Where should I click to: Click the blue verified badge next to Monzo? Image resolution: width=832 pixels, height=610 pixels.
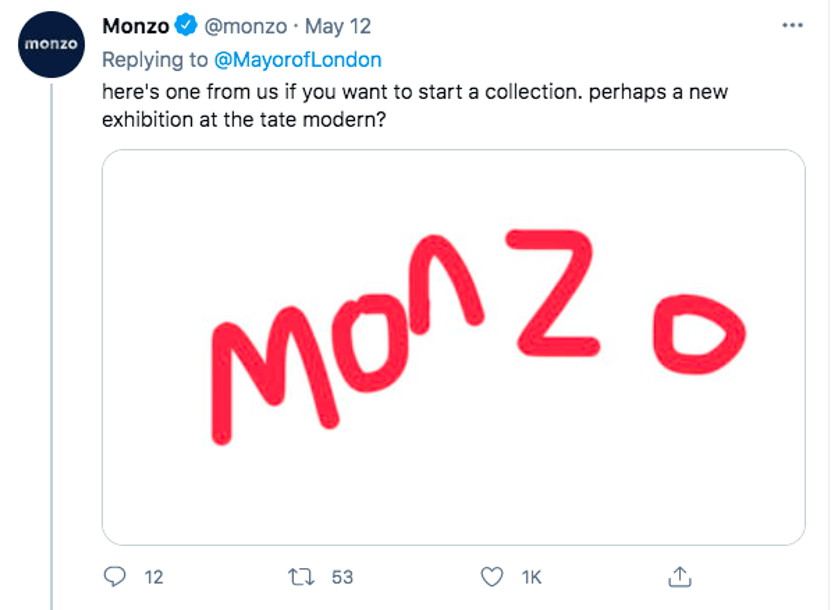[x=183, y=26]
